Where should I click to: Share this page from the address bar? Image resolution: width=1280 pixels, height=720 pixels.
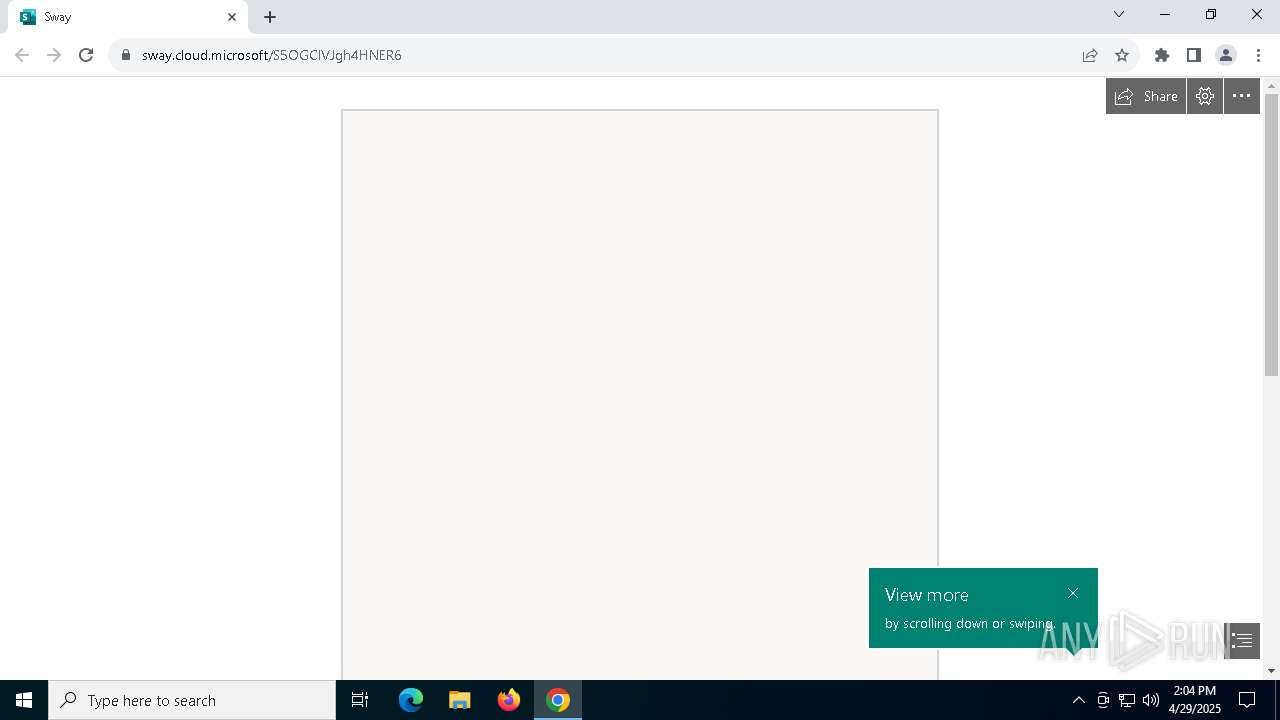tap(1090, 55)
